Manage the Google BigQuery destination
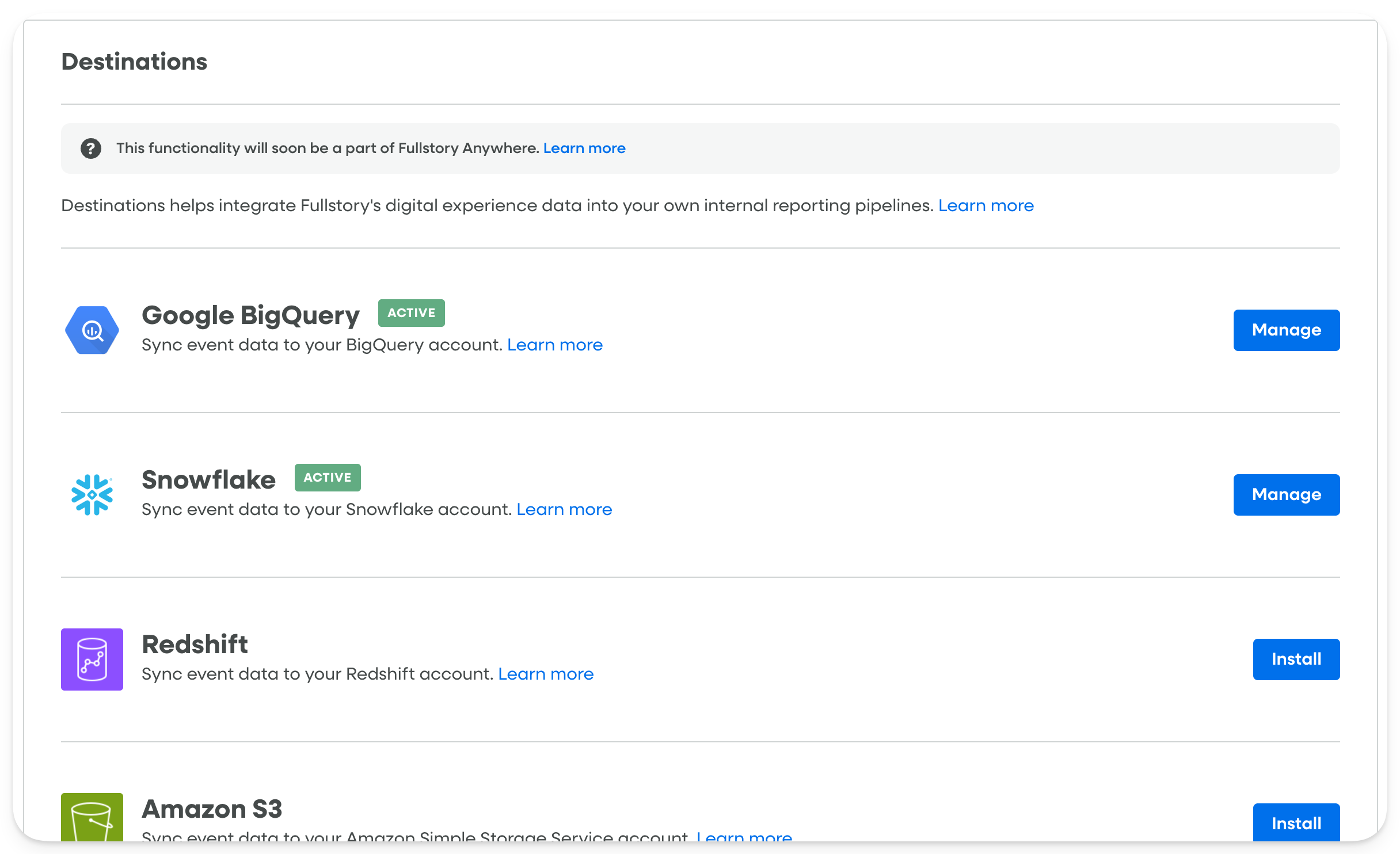1400x854 pixels. [x=1287, y=330]
